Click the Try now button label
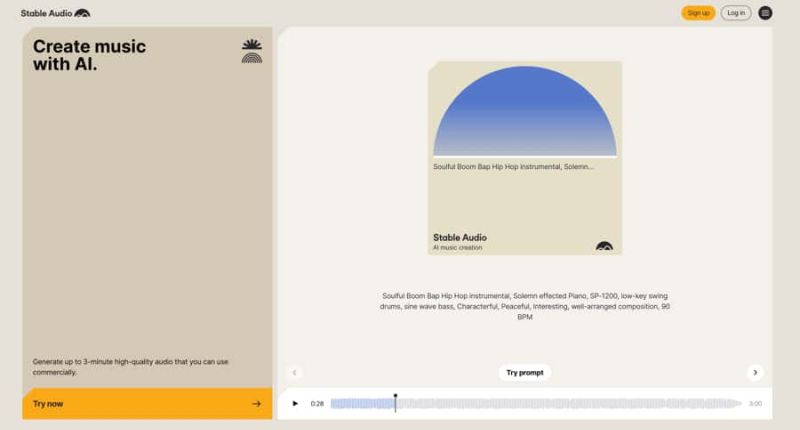This screenshot has width=800, height=430. tap(48, 404)
